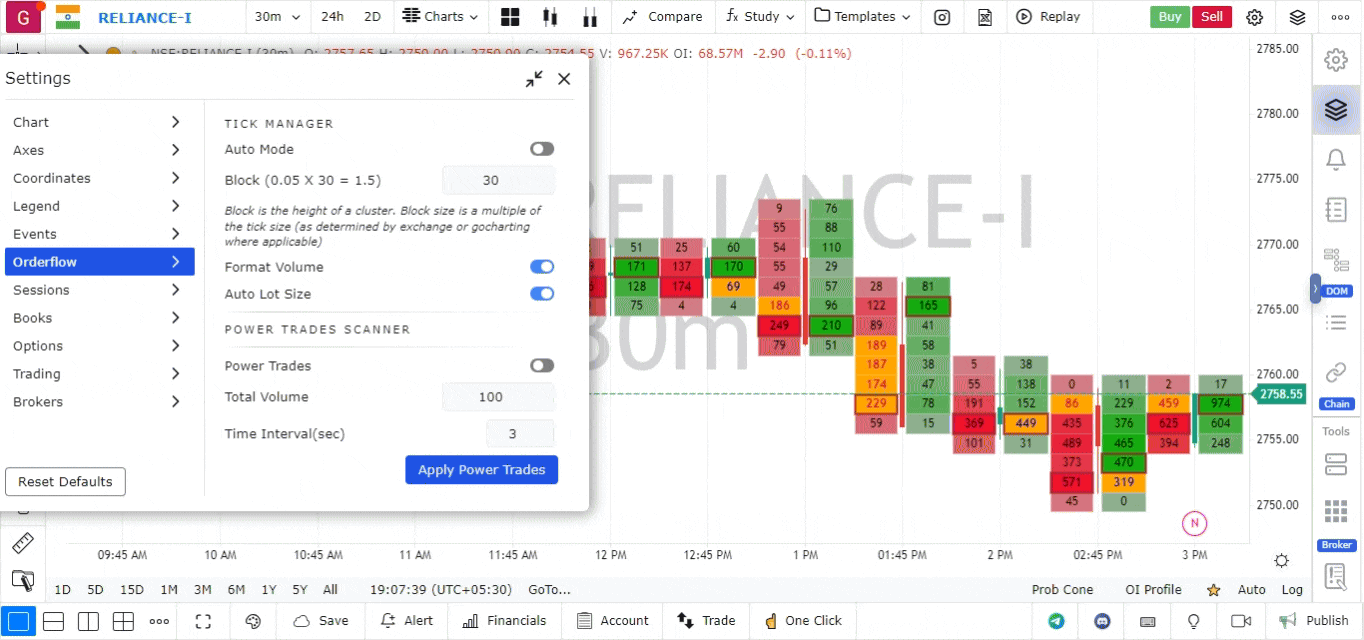
Task: Click the alerts bell icon in right sidebar
Action: pyautogui.click(x=1335, y=159)
